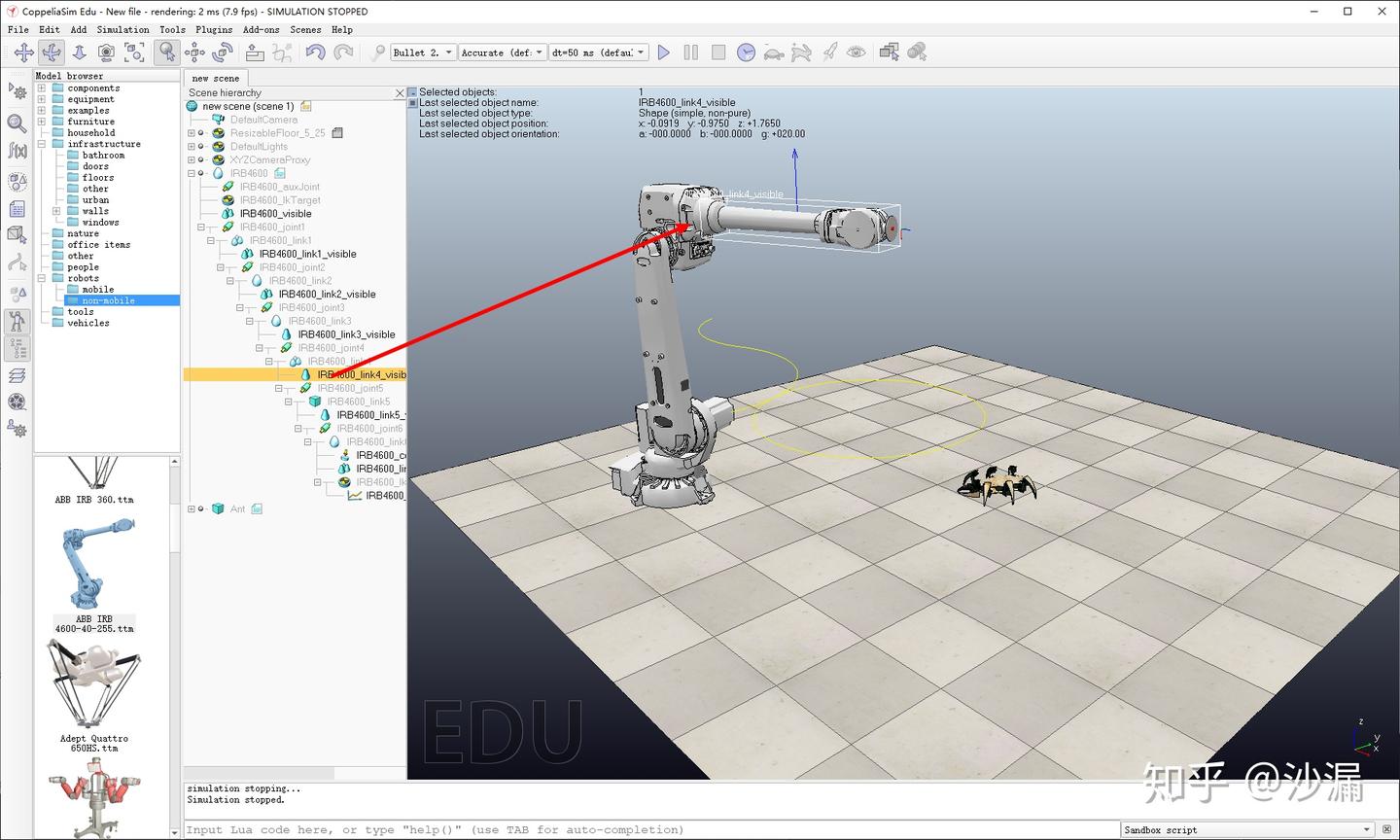1400x840 pixels.
Task: Open the video recorder film reel icon
Action: pos(17,402)
